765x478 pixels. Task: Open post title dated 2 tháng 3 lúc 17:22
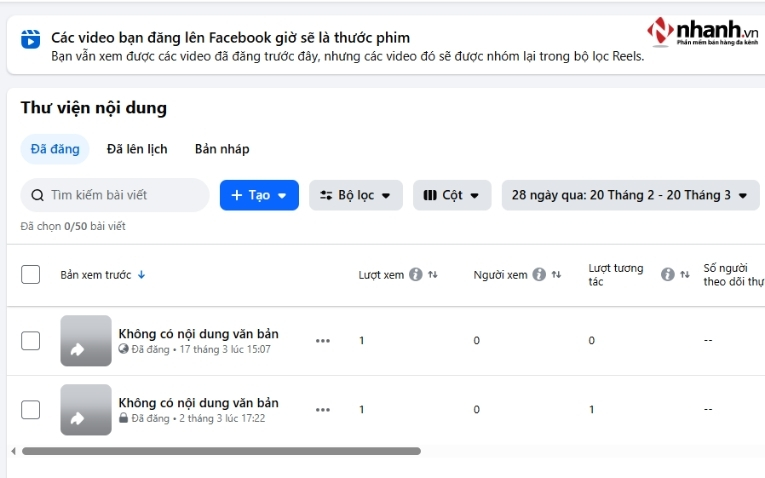click(199, 403)
